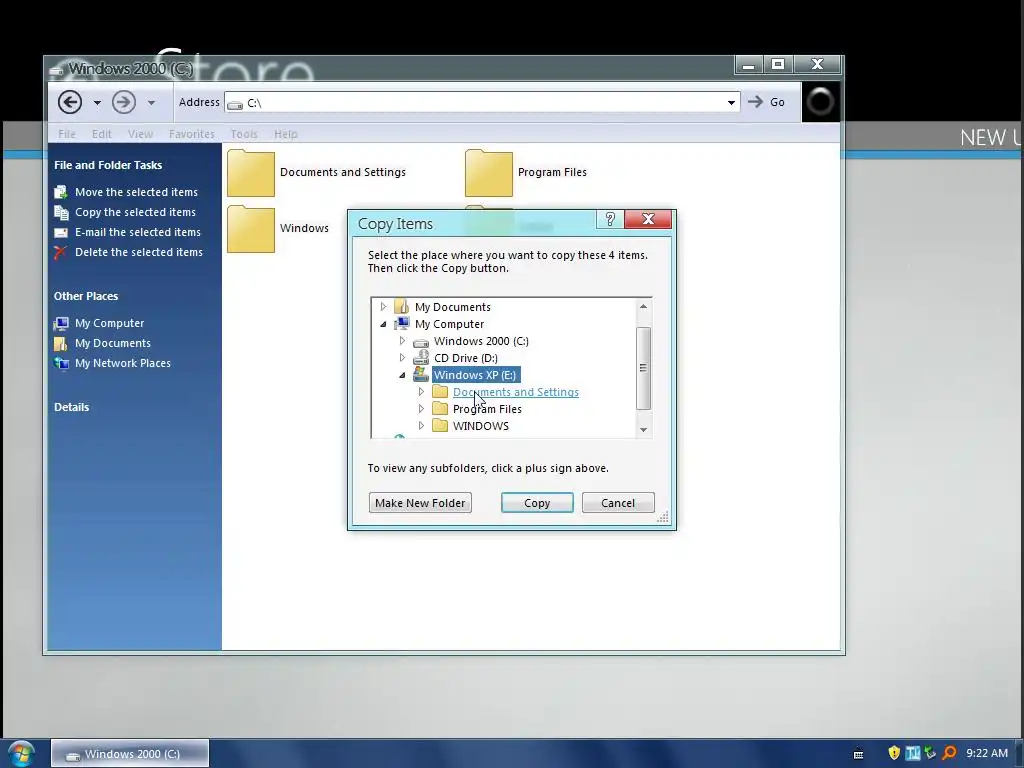The image size is (1024, 768).
Task: Click E-mail the selected items link
Action: coord(138,232)
